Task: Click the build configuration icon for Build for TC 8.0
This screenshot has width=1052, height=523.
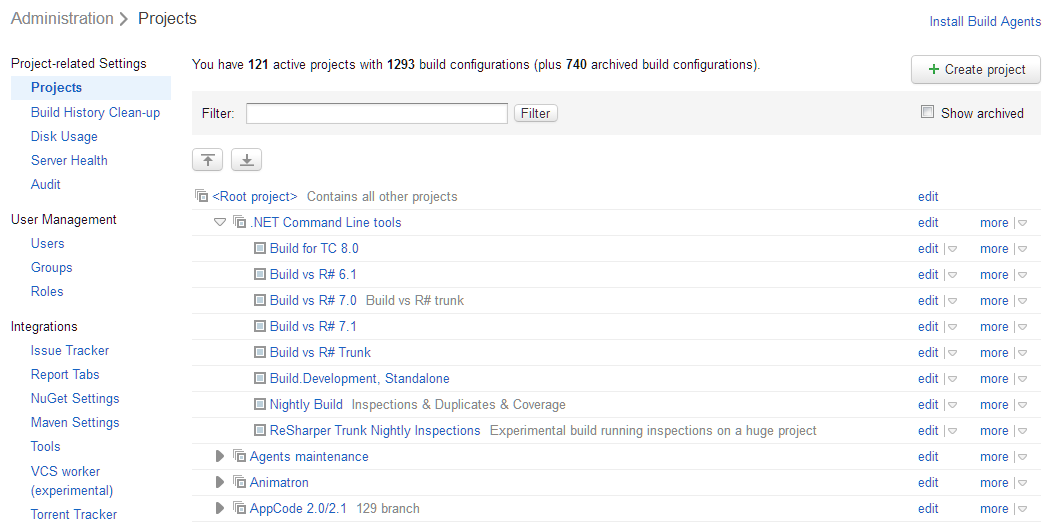Action: coord(260,248)
